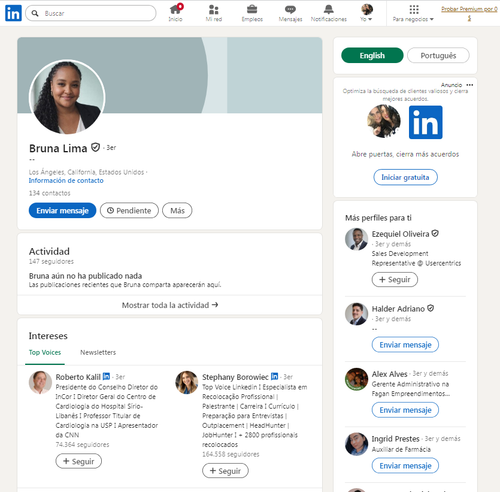Click 147 seguidores under Actividad
Screen dimensions: 500x492
click(x=51, y=262)
